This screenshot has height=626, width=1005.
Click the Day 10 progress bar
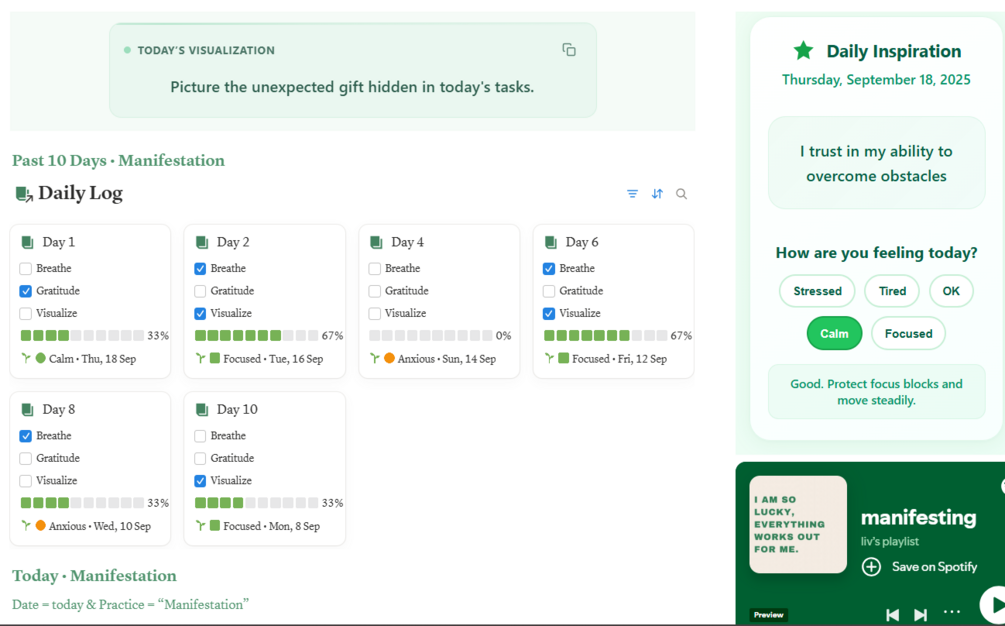pos(257,503)
